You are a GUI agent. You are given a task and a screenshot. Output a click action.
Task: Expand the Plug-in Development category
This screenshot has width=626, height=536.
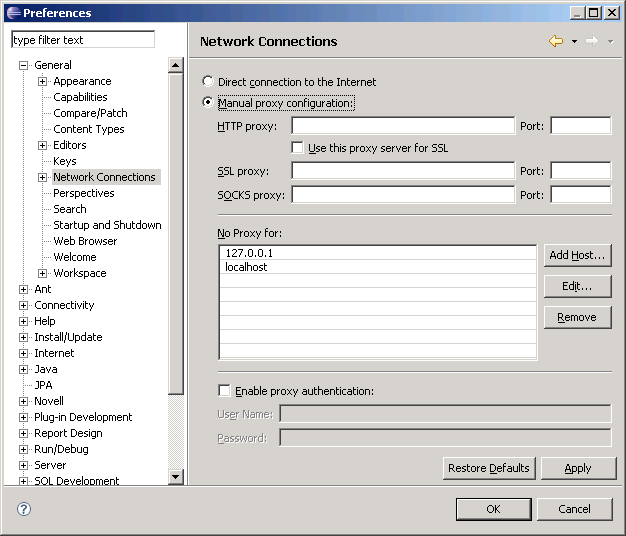pos(24,417)
